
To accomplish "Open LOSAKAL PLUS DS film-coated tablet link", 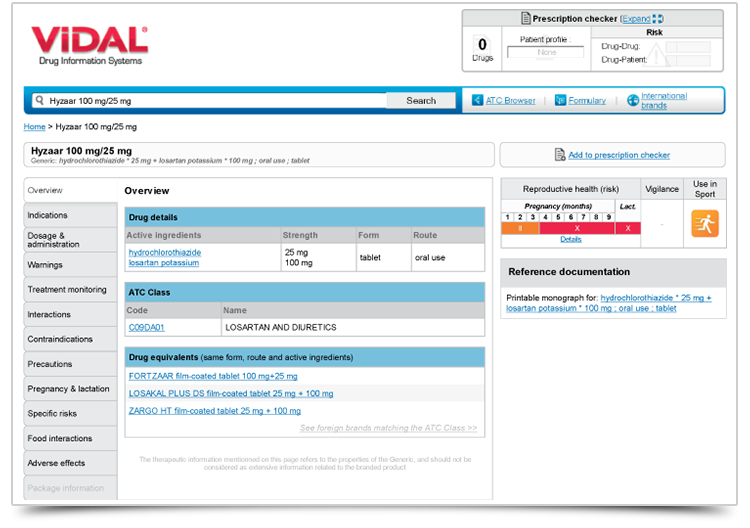I will (231, 394).
